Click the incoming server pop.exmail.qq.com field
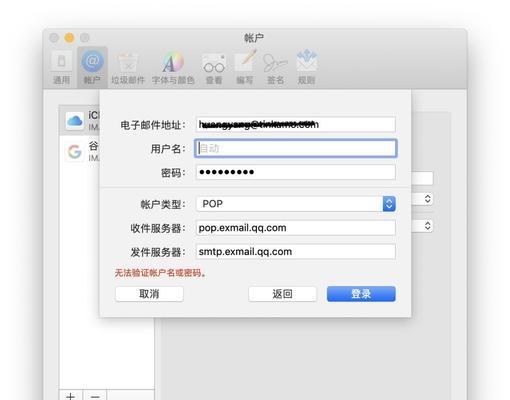 tap(296, 228)
